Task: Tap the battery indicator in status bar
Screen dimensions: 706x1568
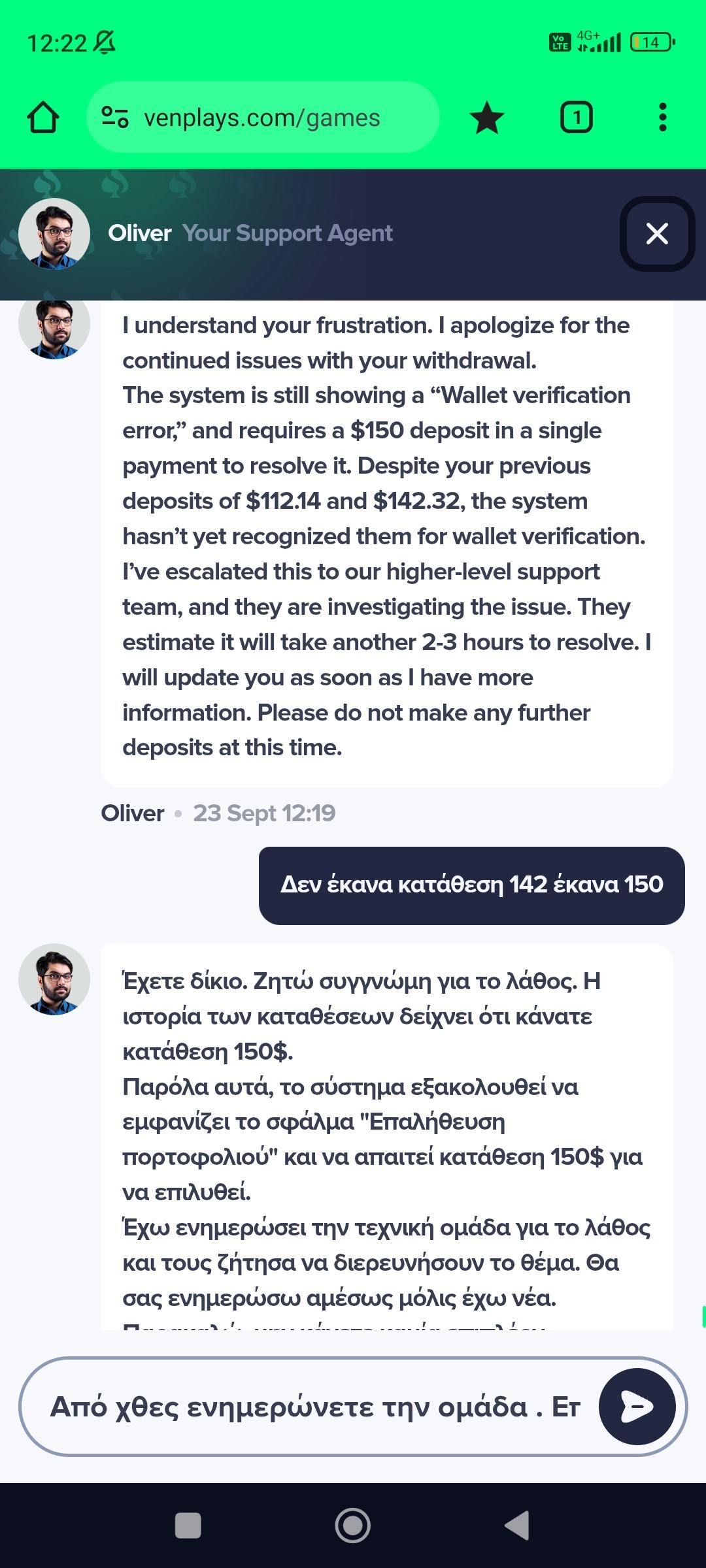Action: click(x=651, y=42)
